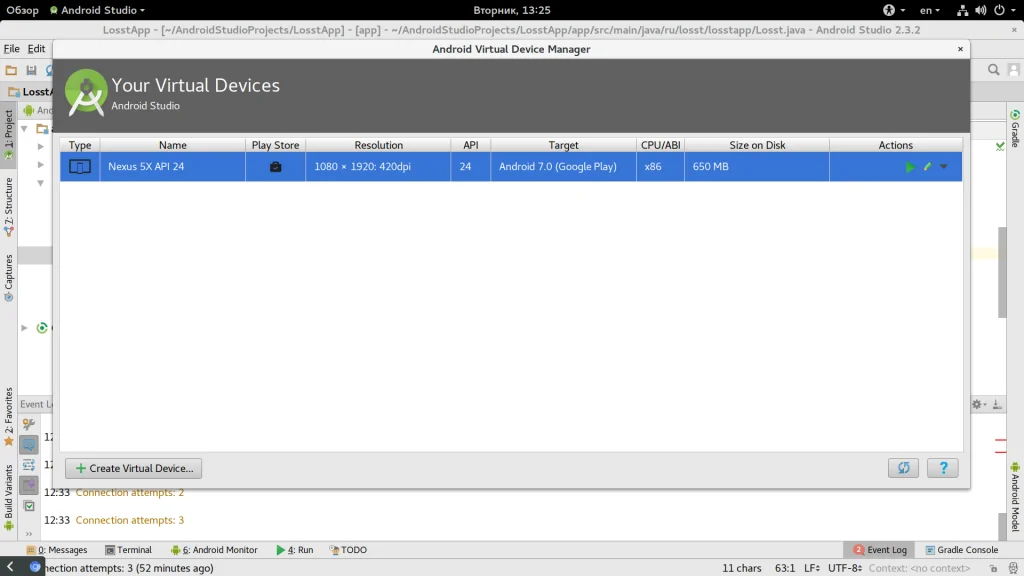Click the Save All toolbar icon
The height and width of the screenshot is (576, 1024).
(x=31, y=70)
